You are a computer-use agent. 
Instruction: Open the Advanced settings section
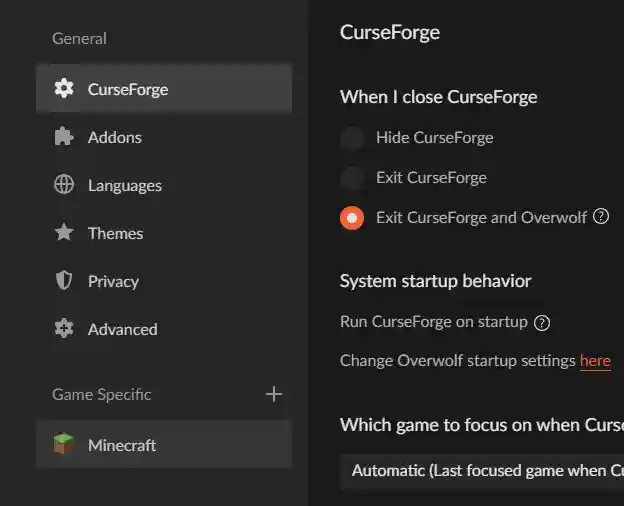(164, 329)
